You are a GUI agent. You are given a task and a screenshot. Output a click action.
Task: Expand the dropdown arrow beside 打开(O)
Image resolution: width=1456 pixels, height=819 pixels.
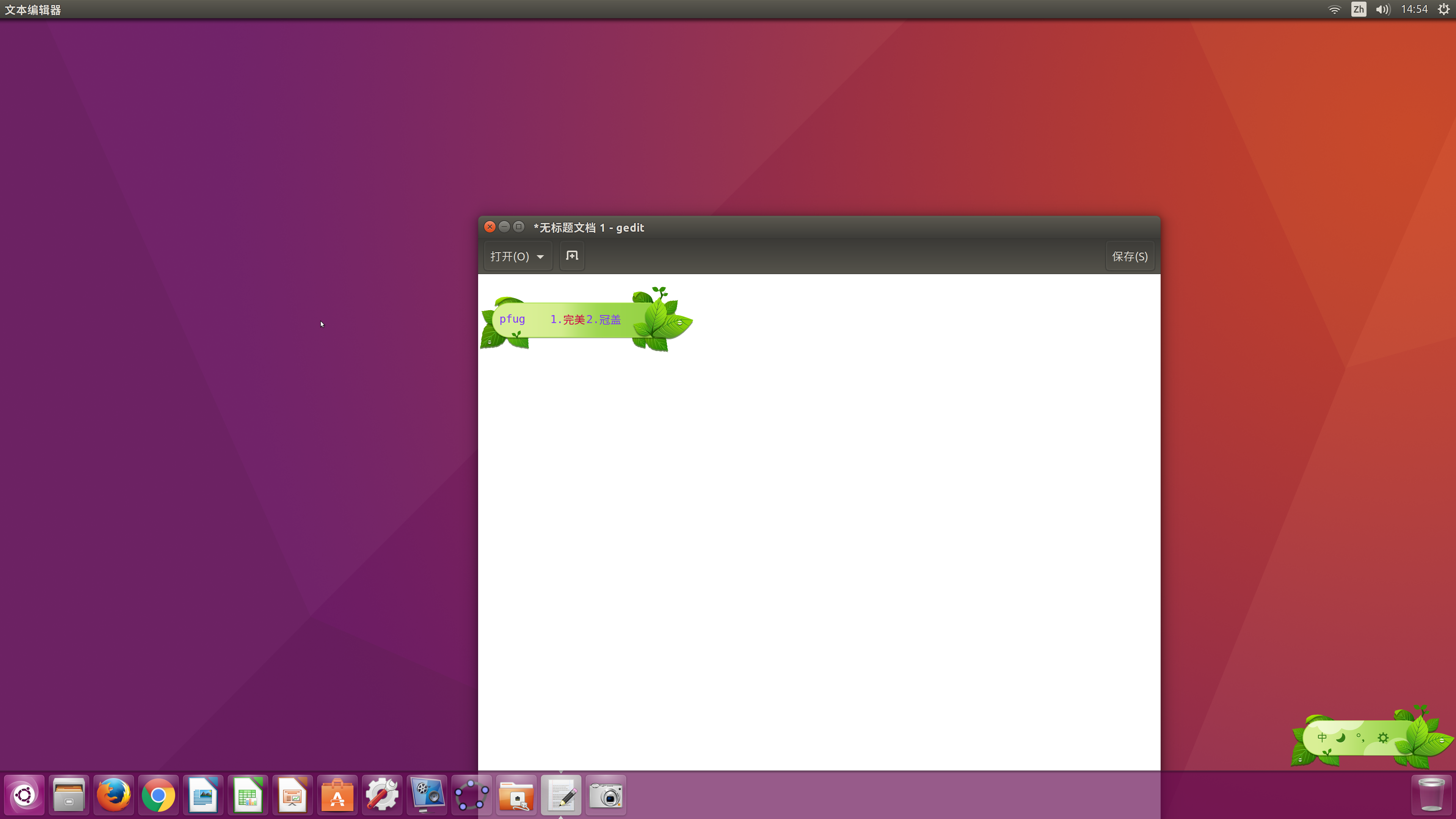(540, 257)
